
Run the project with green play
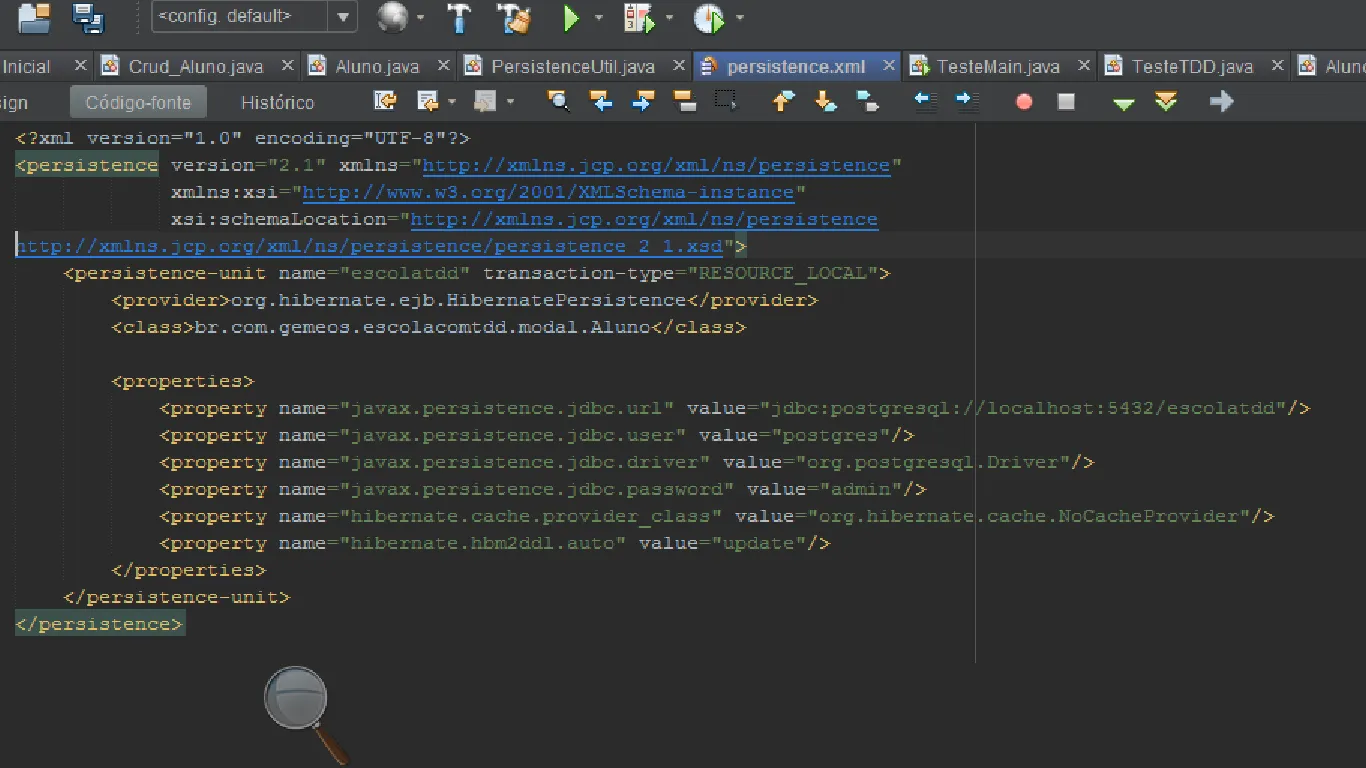pyautogui.click(x=570, y=17)
